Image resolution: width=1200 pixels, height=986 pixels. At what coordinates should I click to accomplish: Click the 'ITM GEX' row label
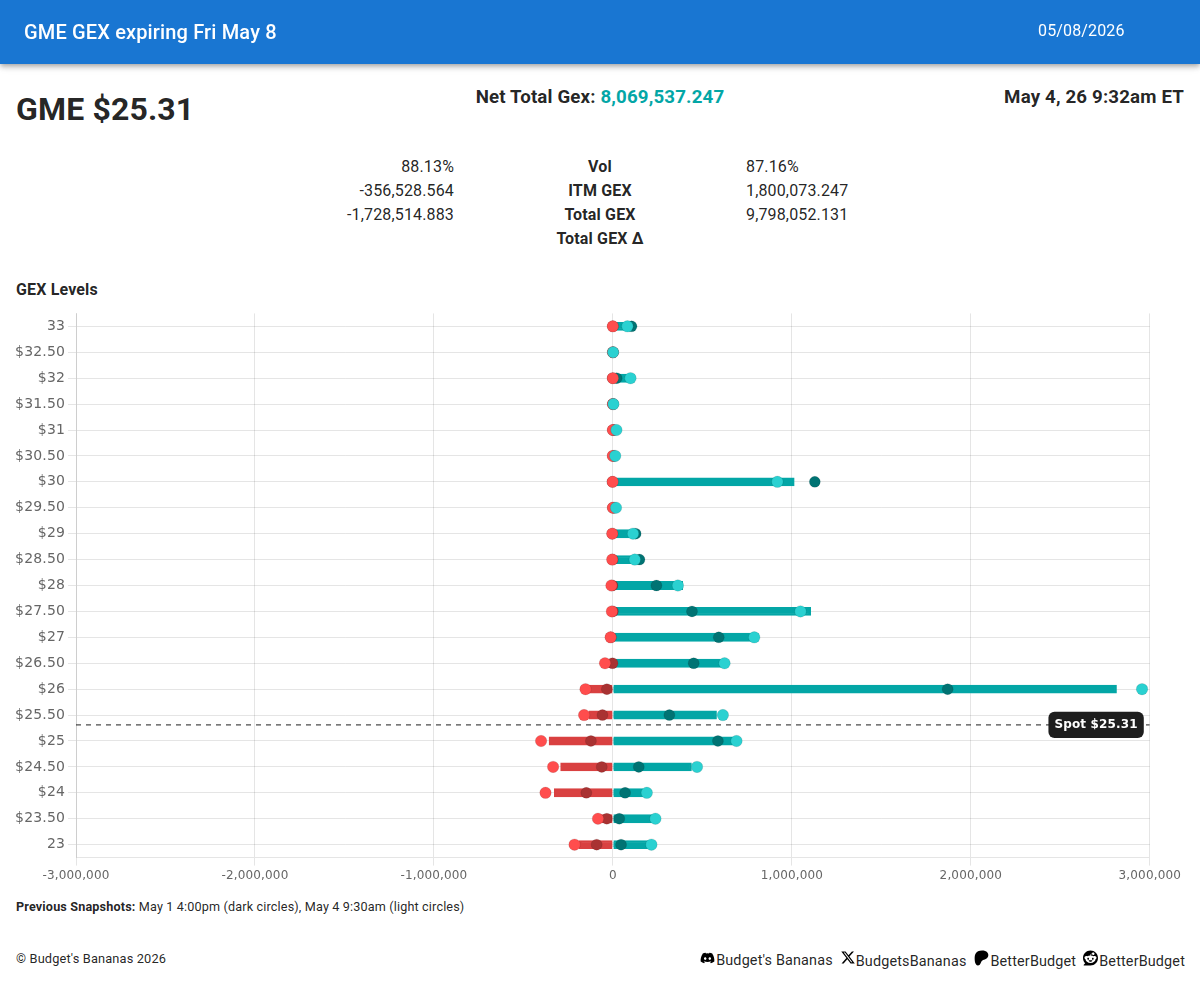(x=600, y=191)
